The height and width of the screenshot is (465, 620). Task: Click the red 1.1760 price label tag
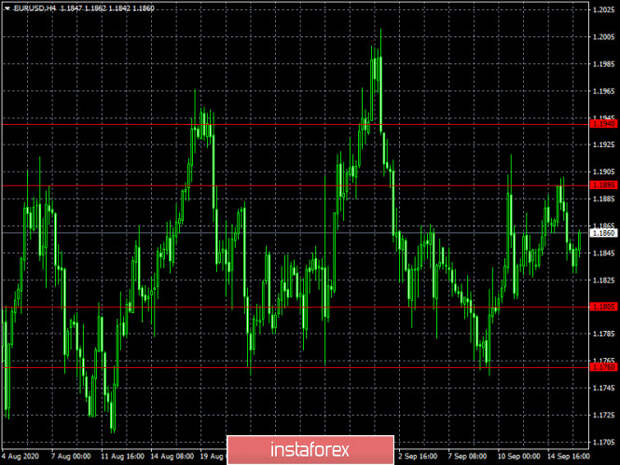click(x=604, y=367)
